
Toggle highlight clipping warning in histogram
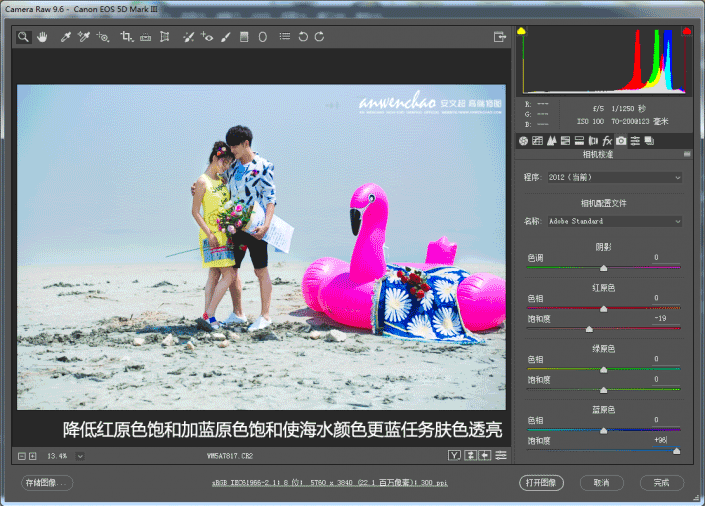tap(687, 31)
